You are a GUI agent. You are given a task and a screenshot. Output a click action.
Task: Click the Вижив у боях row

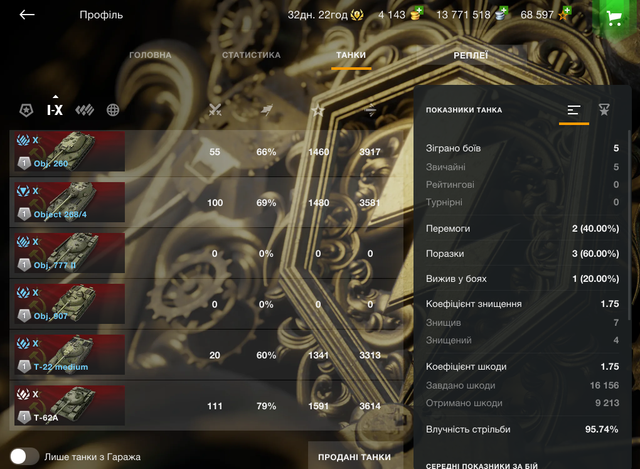pyautogui.click(x=522, y=279)
